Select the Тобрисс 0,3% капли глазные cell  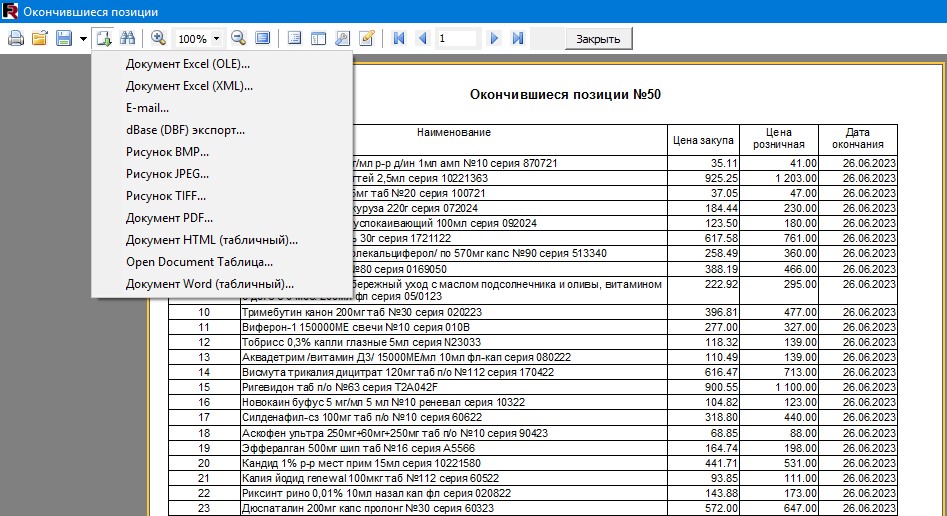454,343
